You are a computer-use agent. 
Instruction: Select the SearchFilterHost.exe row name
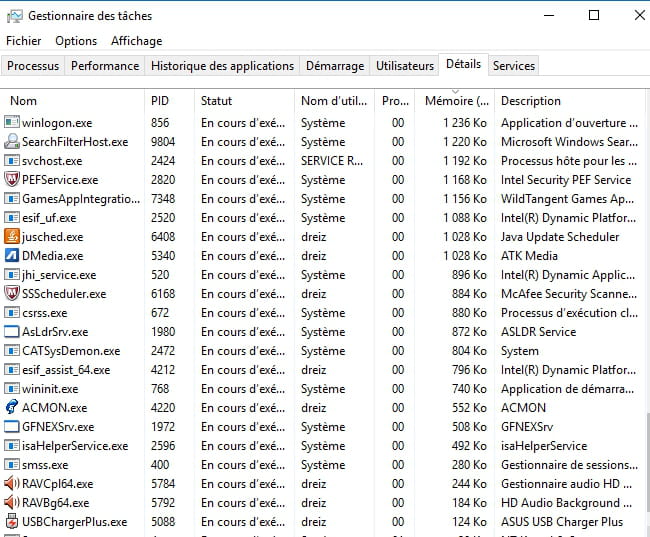pyautogui.click(x=75, y=142)
